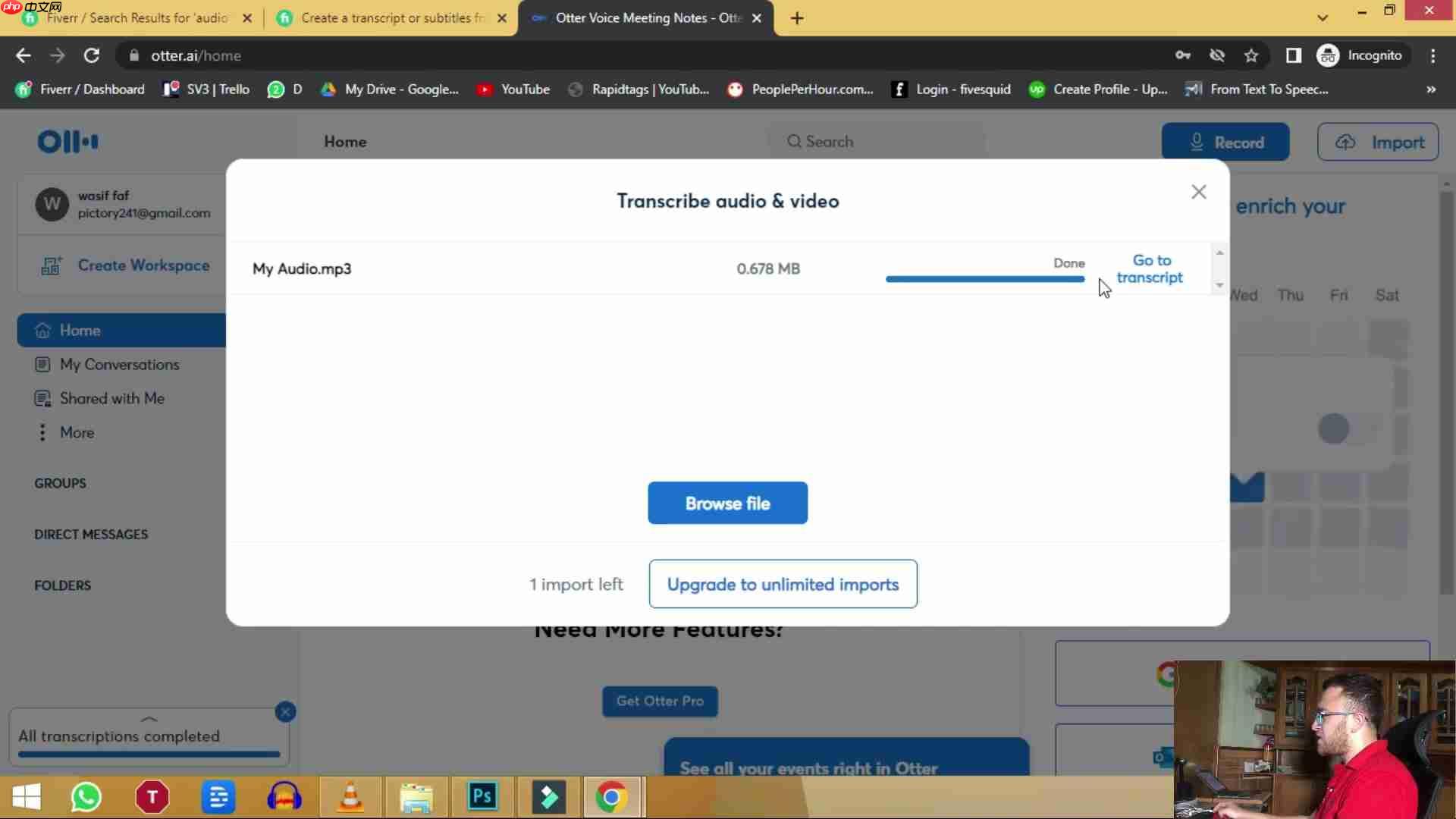Click the Otter logo
This screenshot has height=819, width=1456.
pyautogui.click(x=68, y=142)
